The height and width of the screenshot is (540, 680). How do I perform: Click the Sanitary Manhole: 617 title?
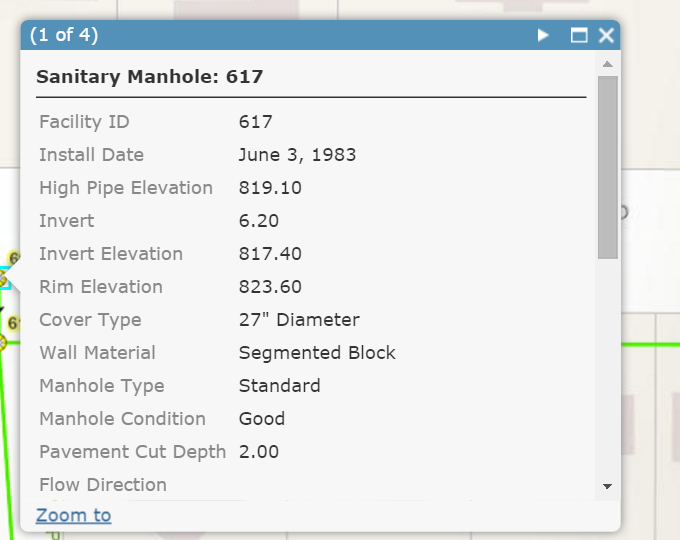150,77
